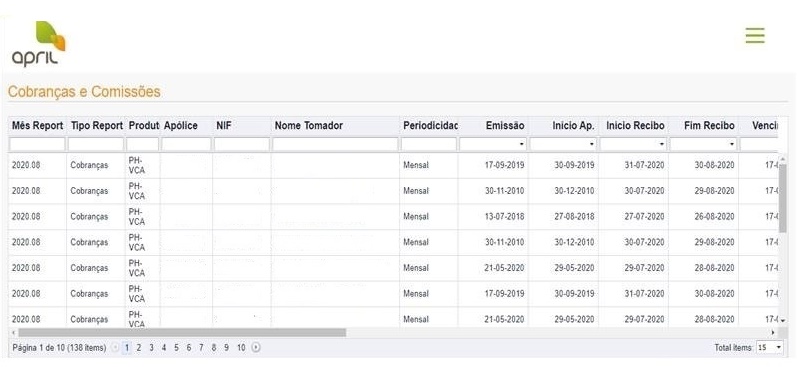797x367 pixels.
Task: Go to page 4
Action: click(x=164, y=348)
